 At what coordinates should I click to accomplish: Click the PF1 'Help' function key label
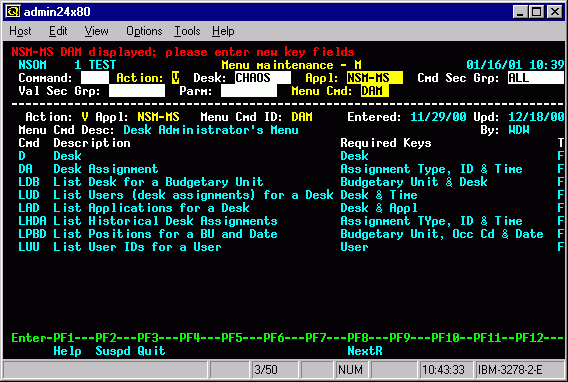coord(67,351)
